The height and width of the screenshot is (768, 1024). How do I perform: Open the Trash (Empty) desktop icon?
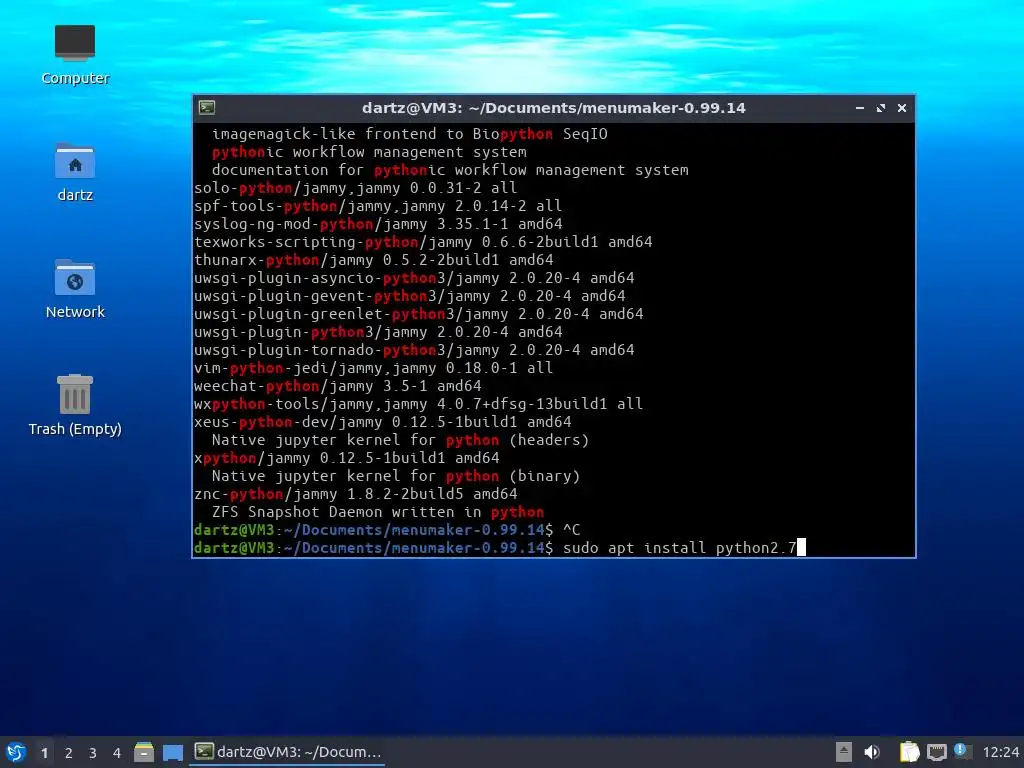74,405
